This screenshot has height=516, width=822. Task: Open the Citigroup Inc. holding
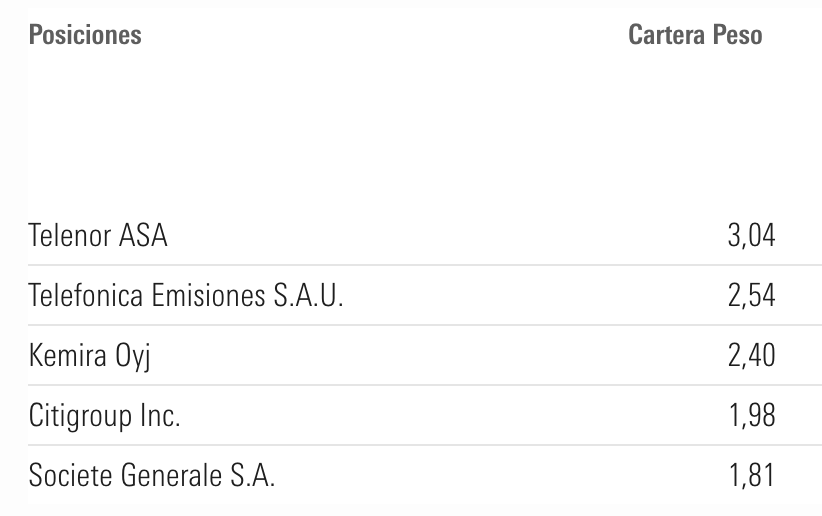point(105,416)
